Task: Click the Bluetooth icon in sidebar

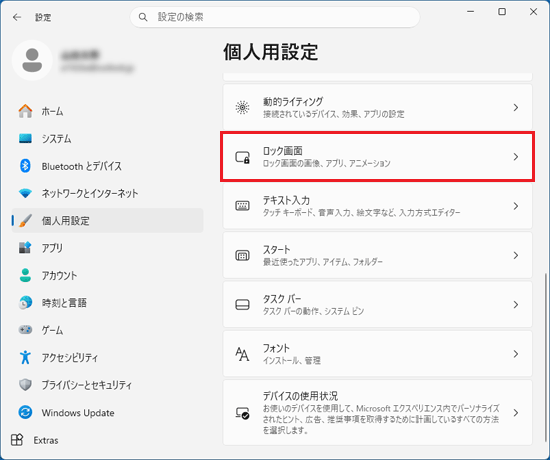Action: 25,166
